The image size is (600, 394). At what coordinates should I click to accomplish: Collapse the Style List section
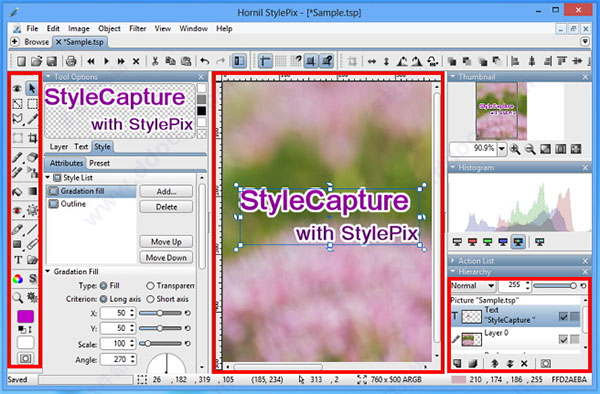[48, 177]
